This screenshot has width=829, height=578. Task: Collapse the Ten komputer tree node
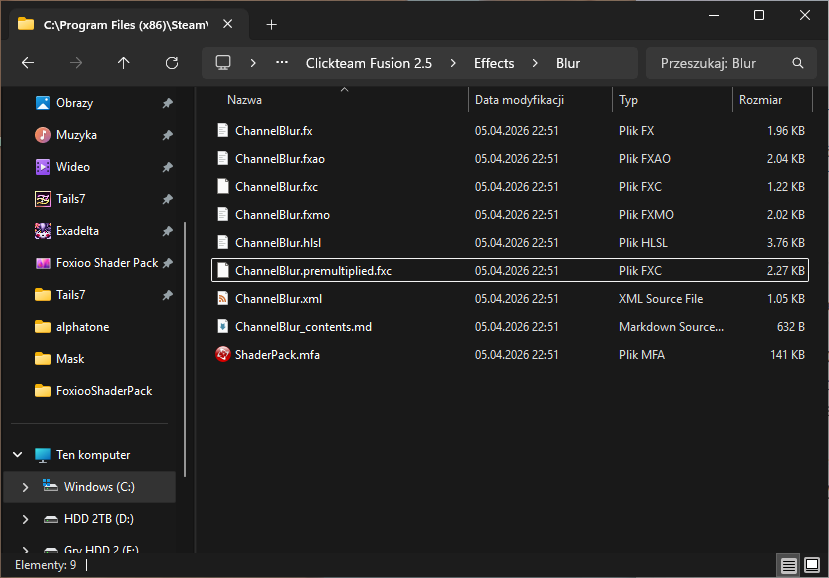point(17,455)
